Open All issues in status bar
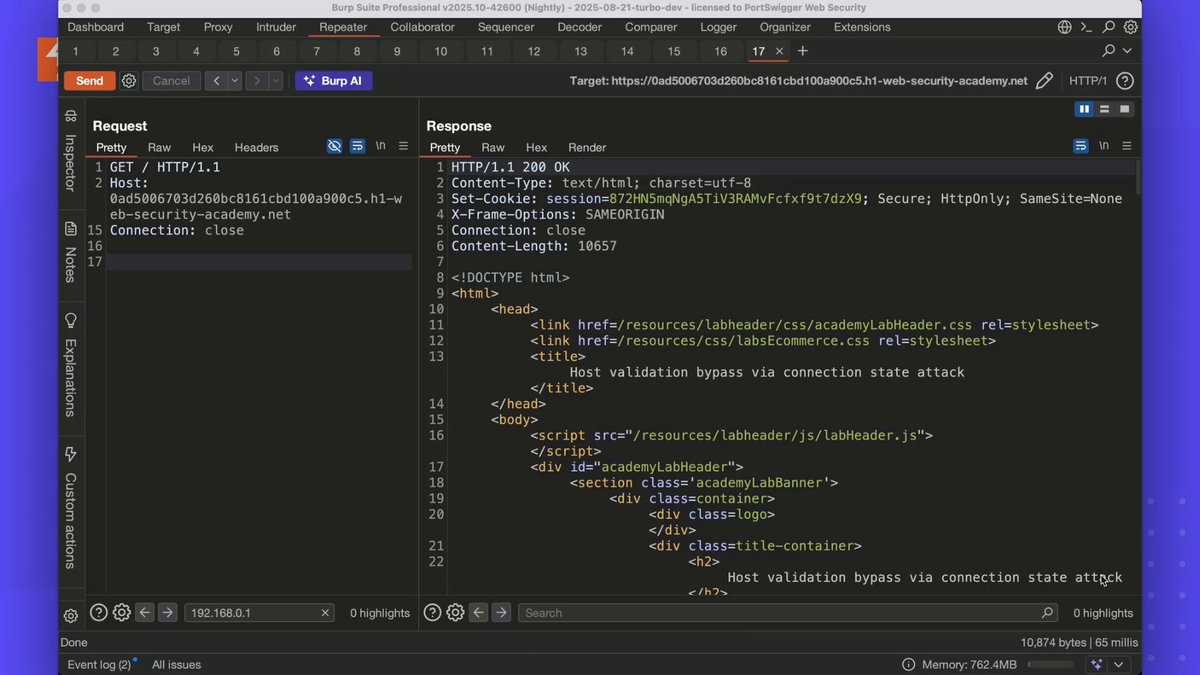This screenshot has width=1200, height=675. click(x=177, y=665)
